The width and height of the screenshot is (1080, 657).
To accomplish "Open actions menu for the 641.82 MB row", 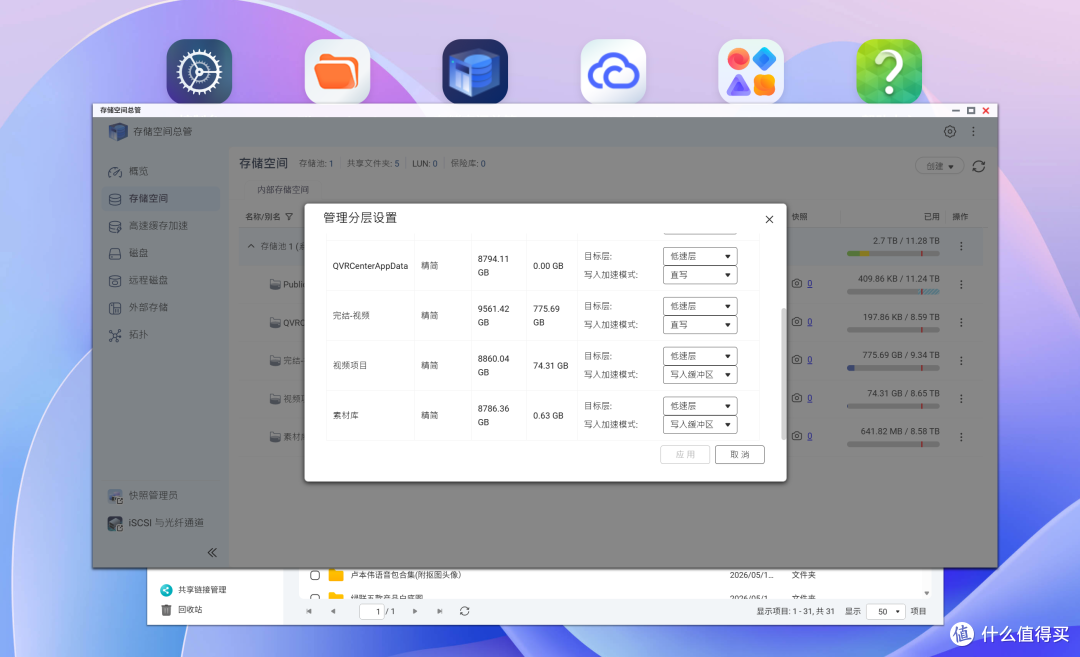I will coord(962,437).
